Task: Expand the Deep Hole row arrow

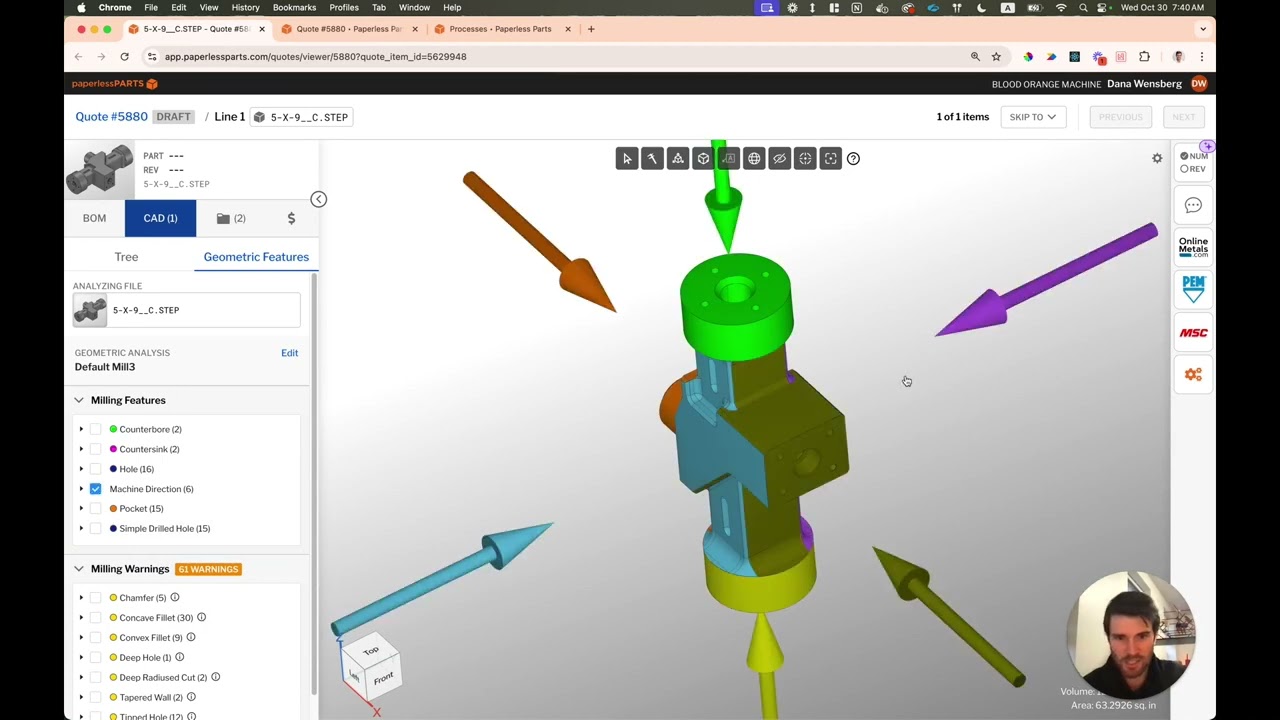Action: (x=81, y=657)
